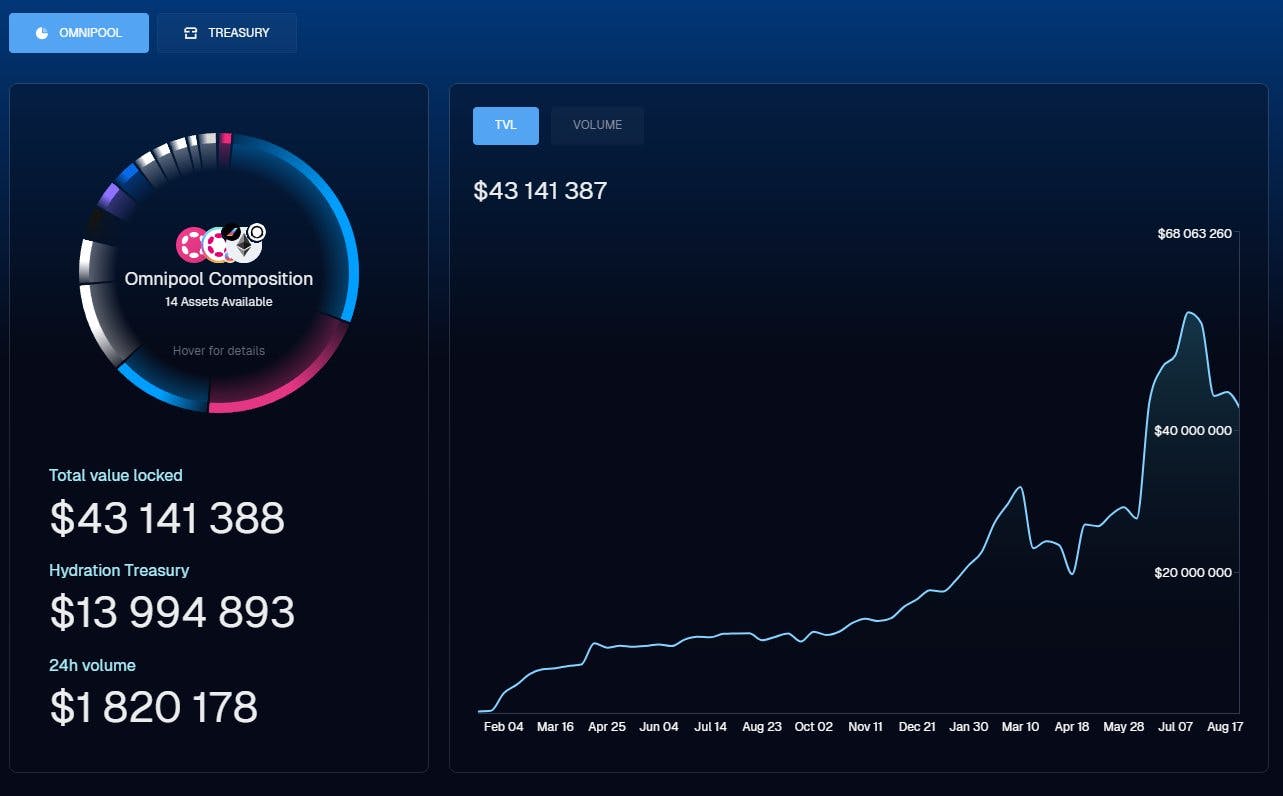Click the Feb 04 date label
This screenshot has width=1283, height=796.
[503, 727]
